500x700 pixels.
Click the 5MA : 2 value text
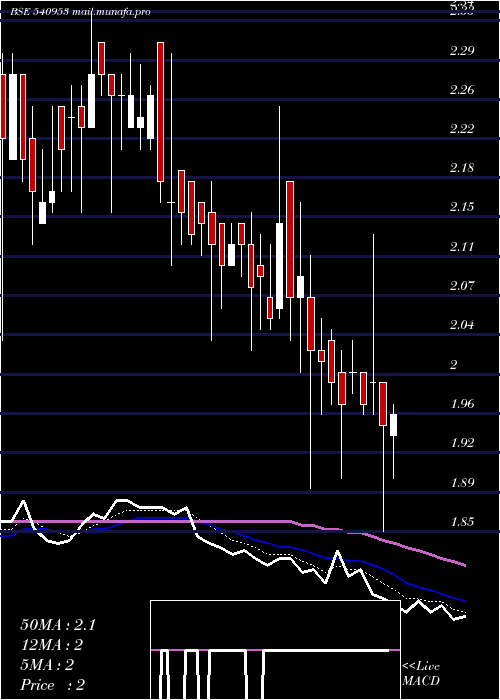[x=47, y=665]
